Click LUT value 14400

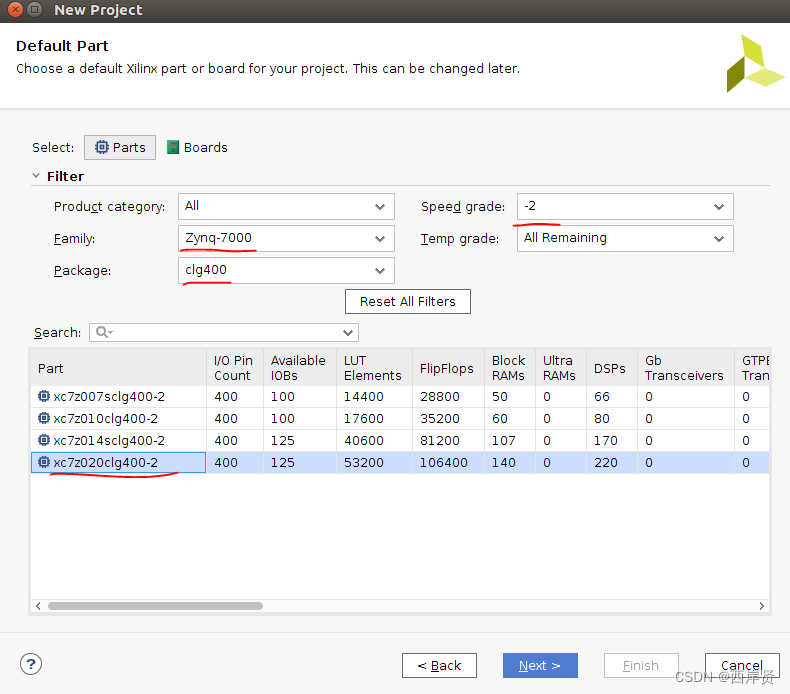(363, 397)
